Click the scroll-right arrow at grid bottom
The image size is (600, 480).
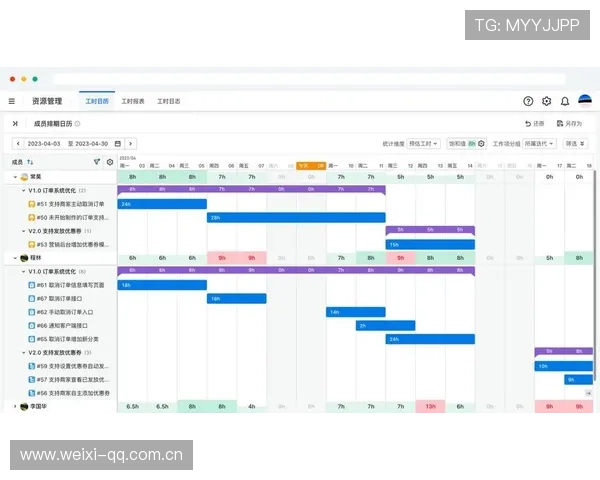(588, 393)
